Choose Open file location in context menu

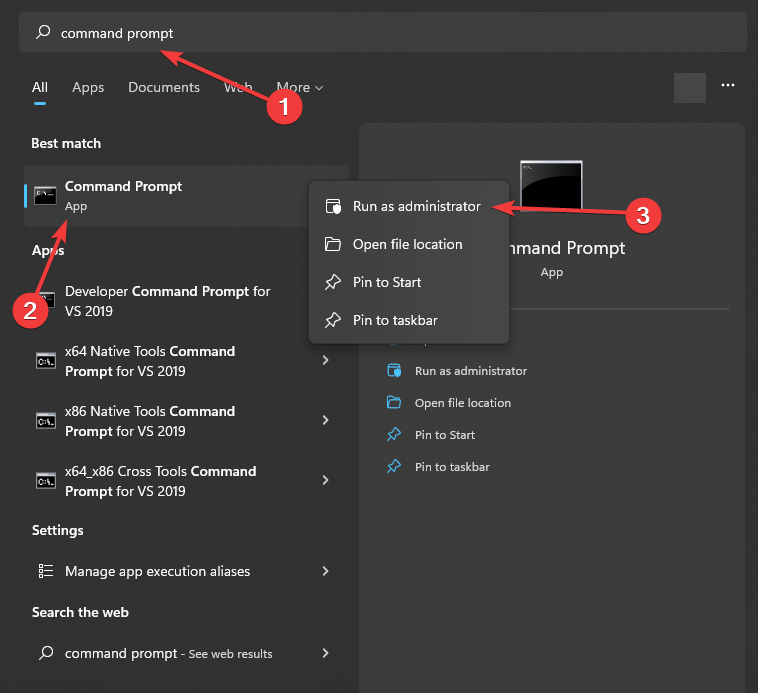(409, 245)
